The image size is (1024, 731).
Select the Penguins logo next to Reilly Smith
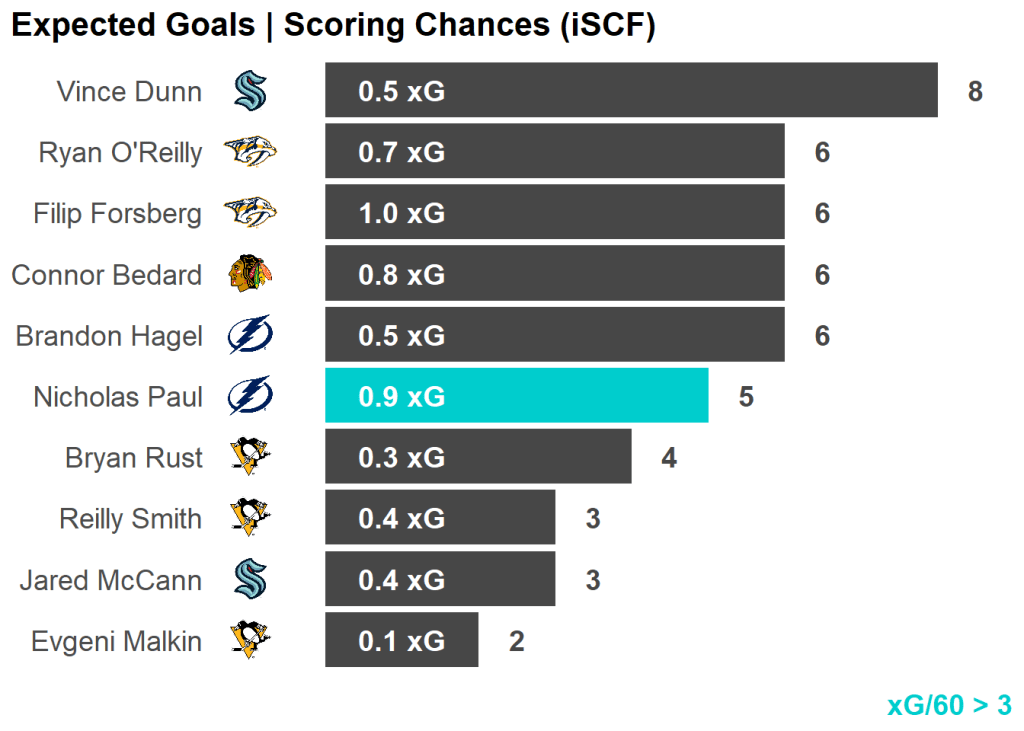[x=249, y=519]
